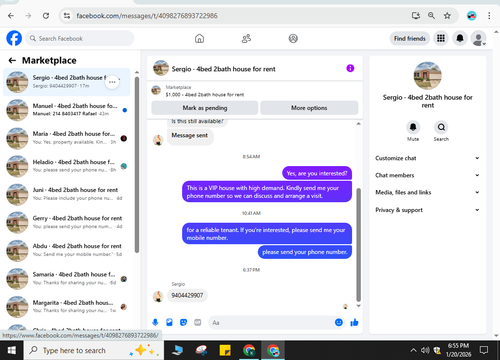
Task: Click the Windows taskbar search box
Action: point(94,350)
